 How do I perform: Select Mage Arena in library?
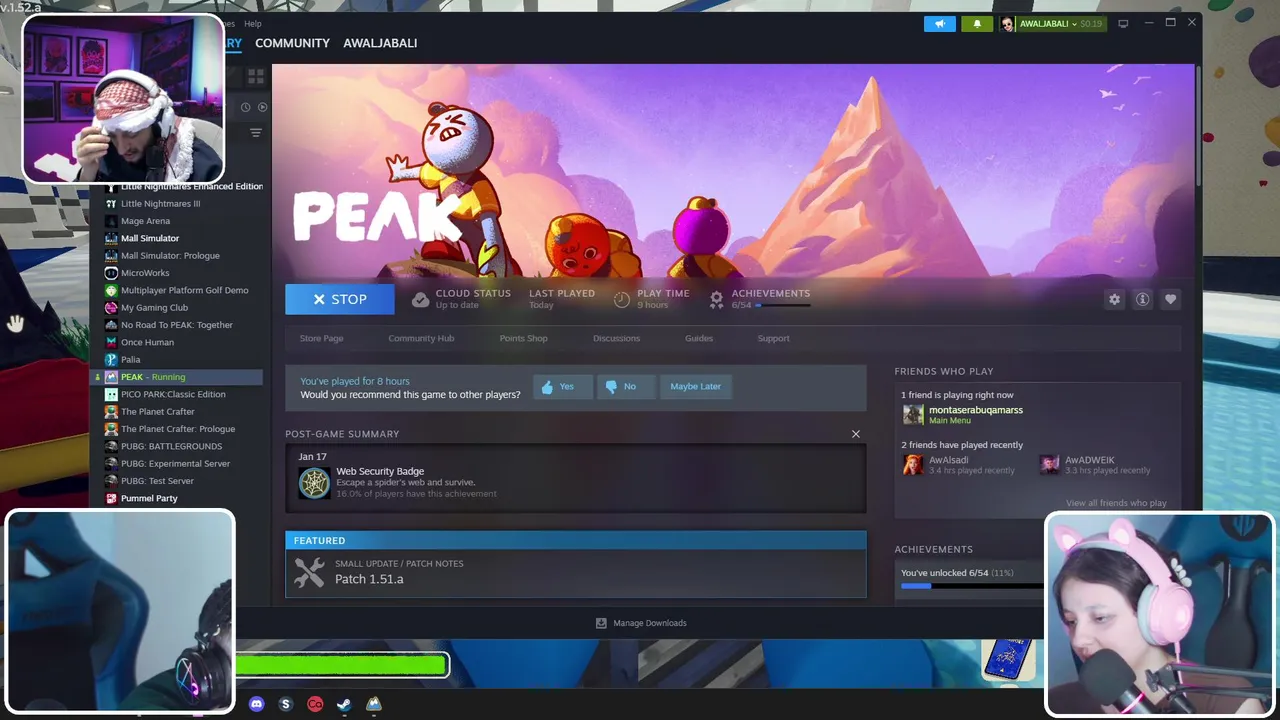point(145,221)
